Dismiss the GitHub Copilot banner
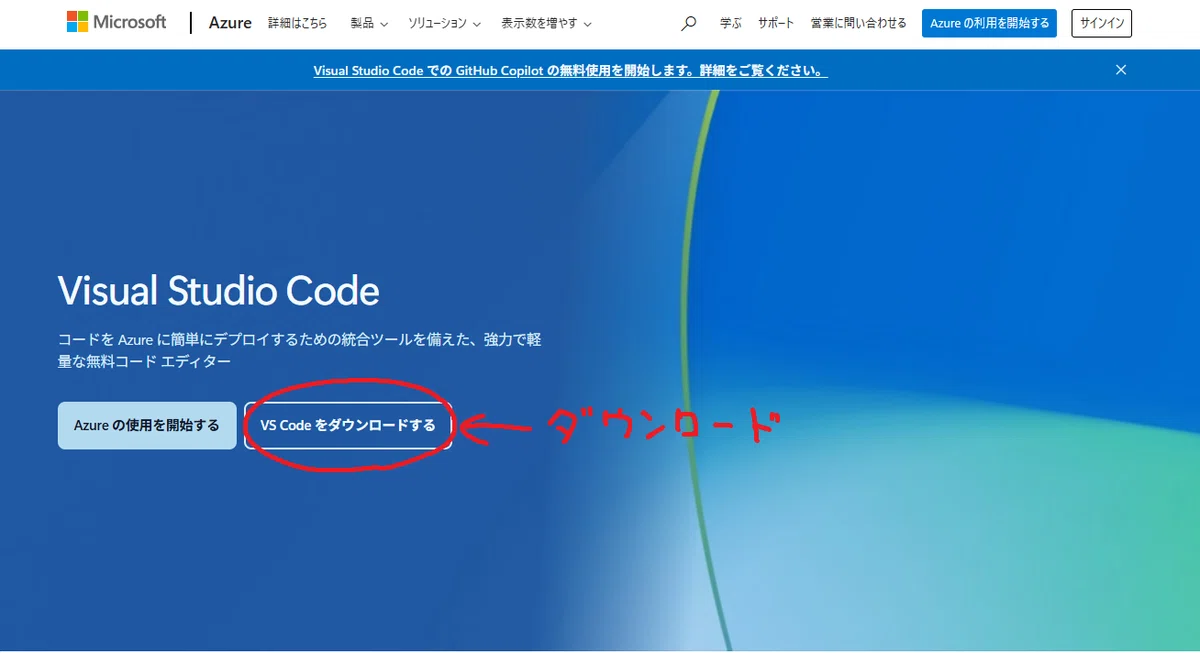This screenshot has width=1200, height=653. (x=1121, y=70)
